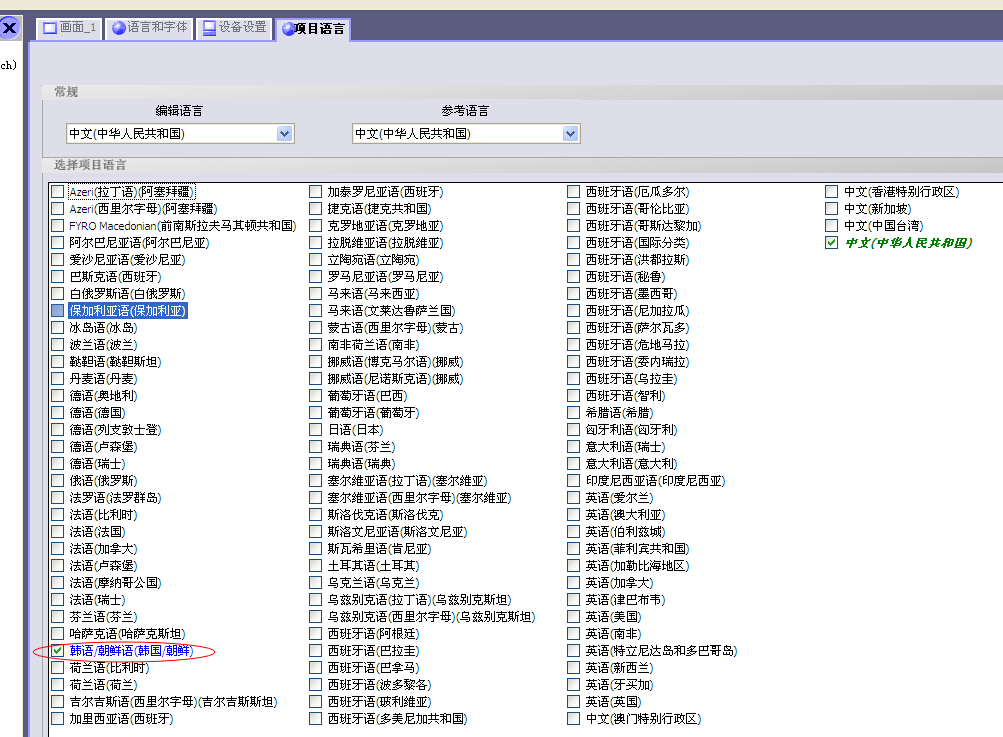This screenshot has width=1003, height=737.
Task: Select the 冰岛语(冰岛) text row
Action: click(103, 328)
